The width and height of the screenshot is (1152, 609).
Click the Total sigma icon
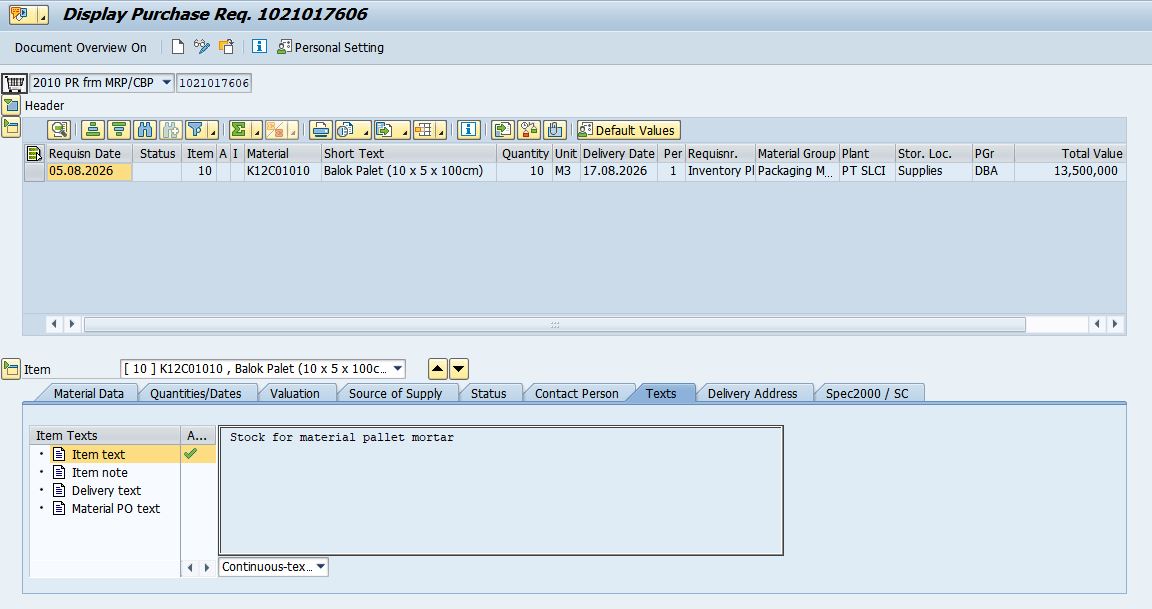pos(239,130)
